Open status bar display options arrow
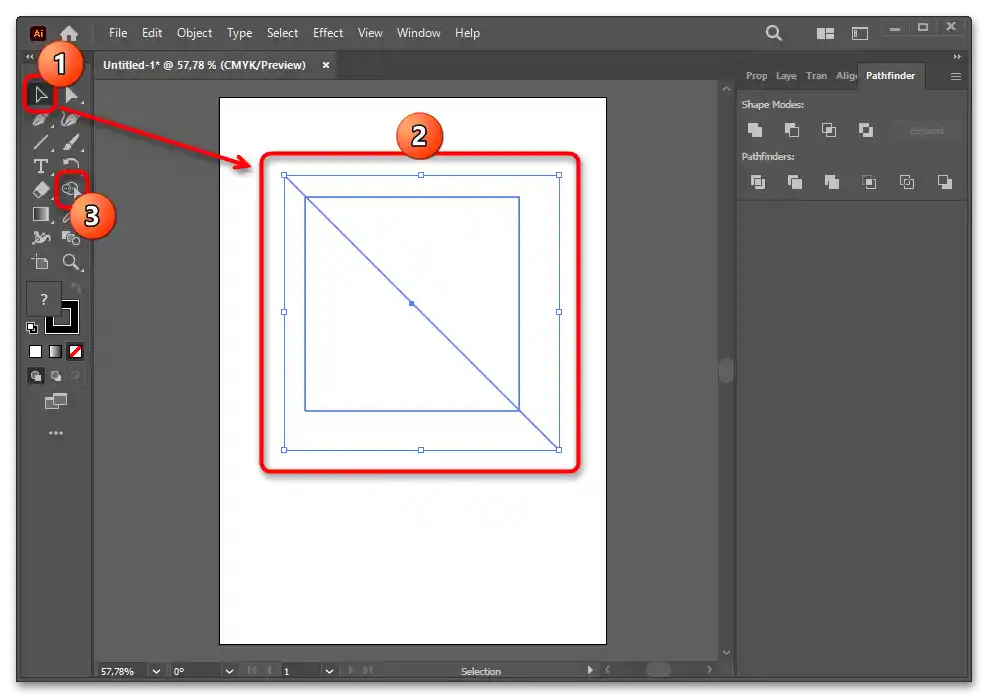The height and width of the screenshot is (698, 988). click(x=590, y=670)
